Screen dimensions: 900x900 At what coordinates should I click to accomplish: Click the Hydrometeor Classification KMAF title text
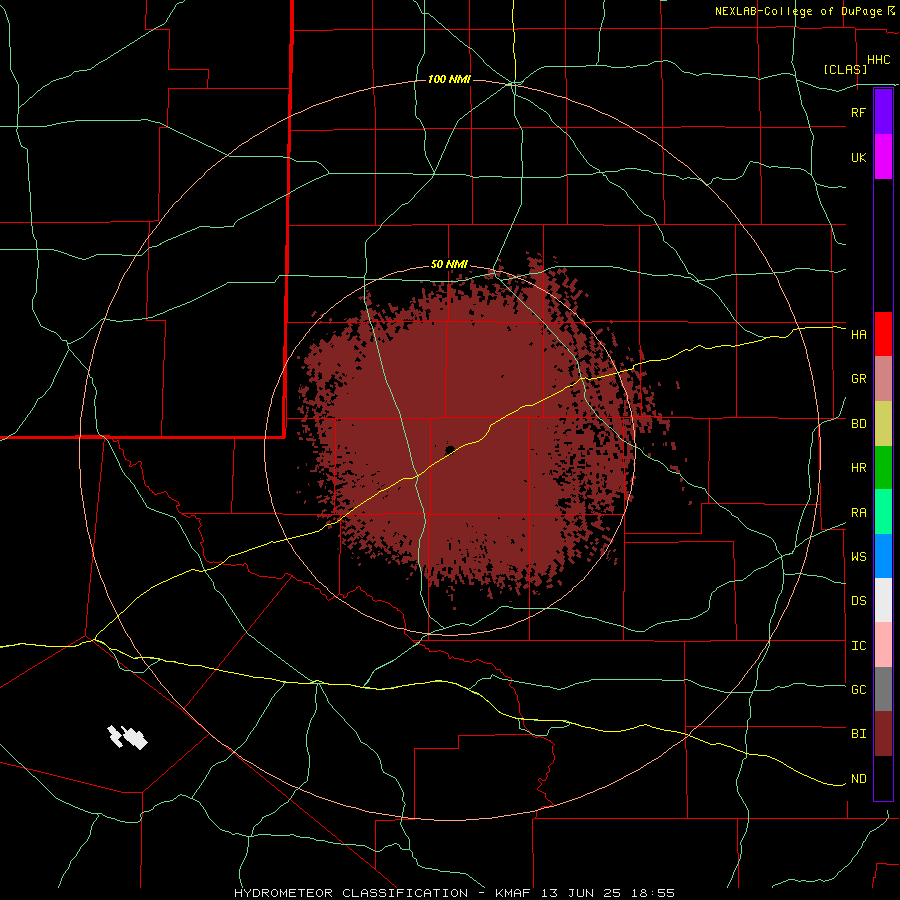coord(454,893)
